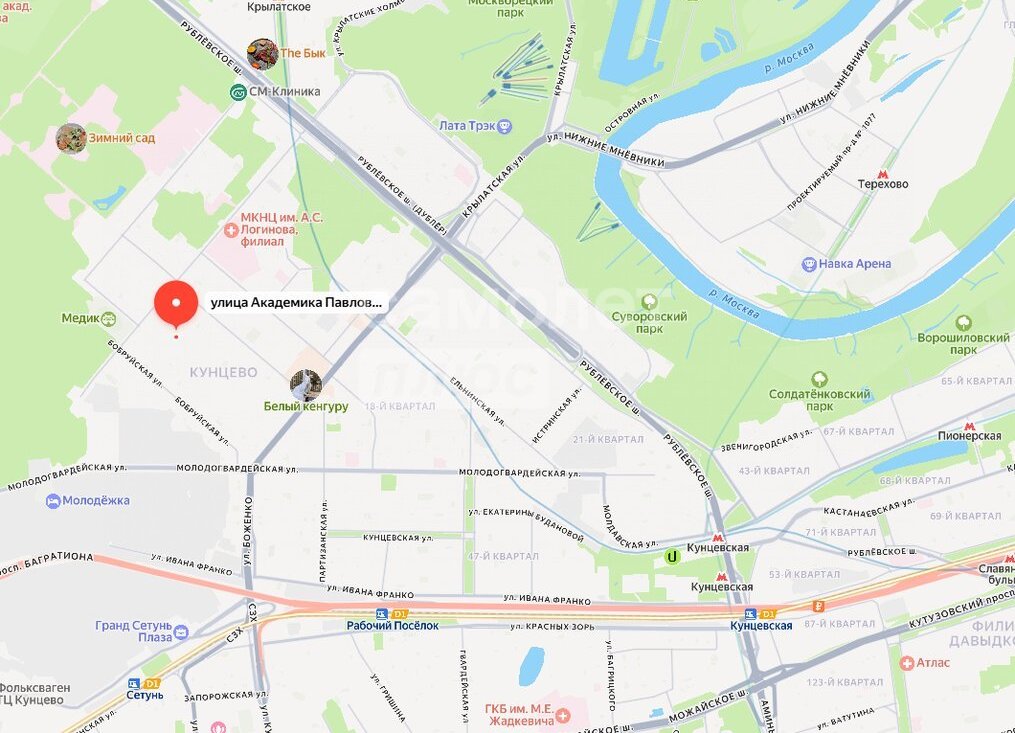Open the МКНЦ им. Логинова hospital icon
1015x733 pixels.
click(x=231, y=230)
